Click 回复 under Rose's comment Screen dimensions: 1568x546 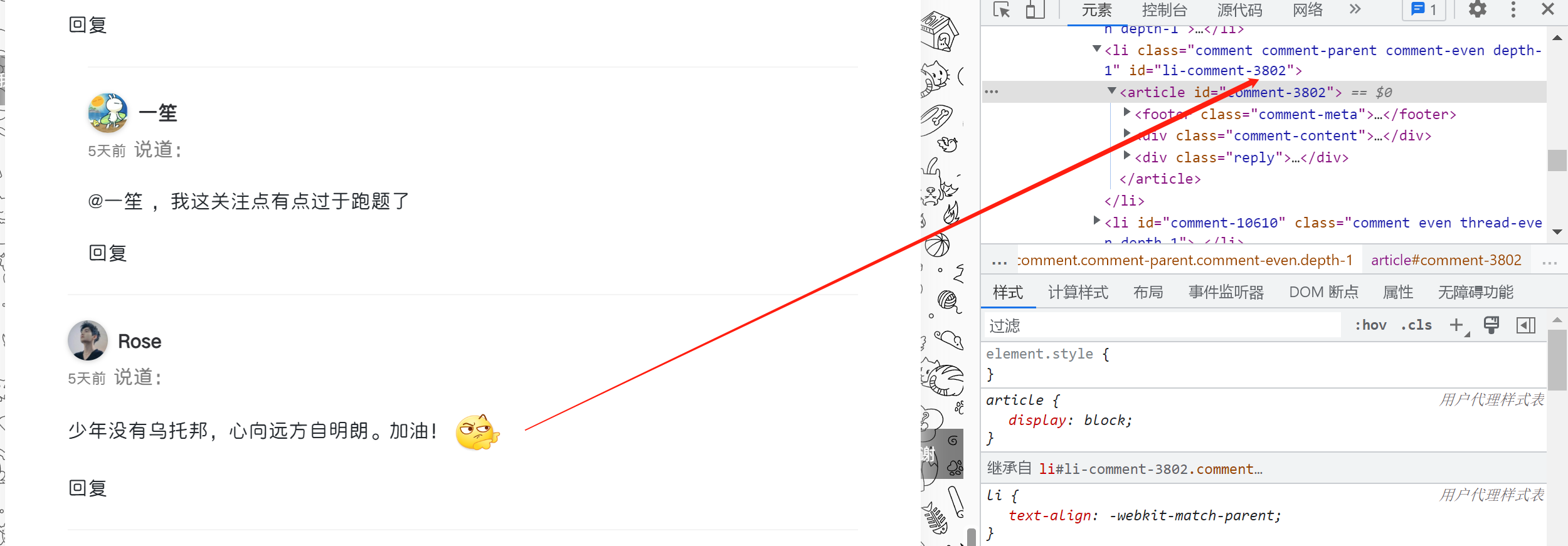click(88, 488)
